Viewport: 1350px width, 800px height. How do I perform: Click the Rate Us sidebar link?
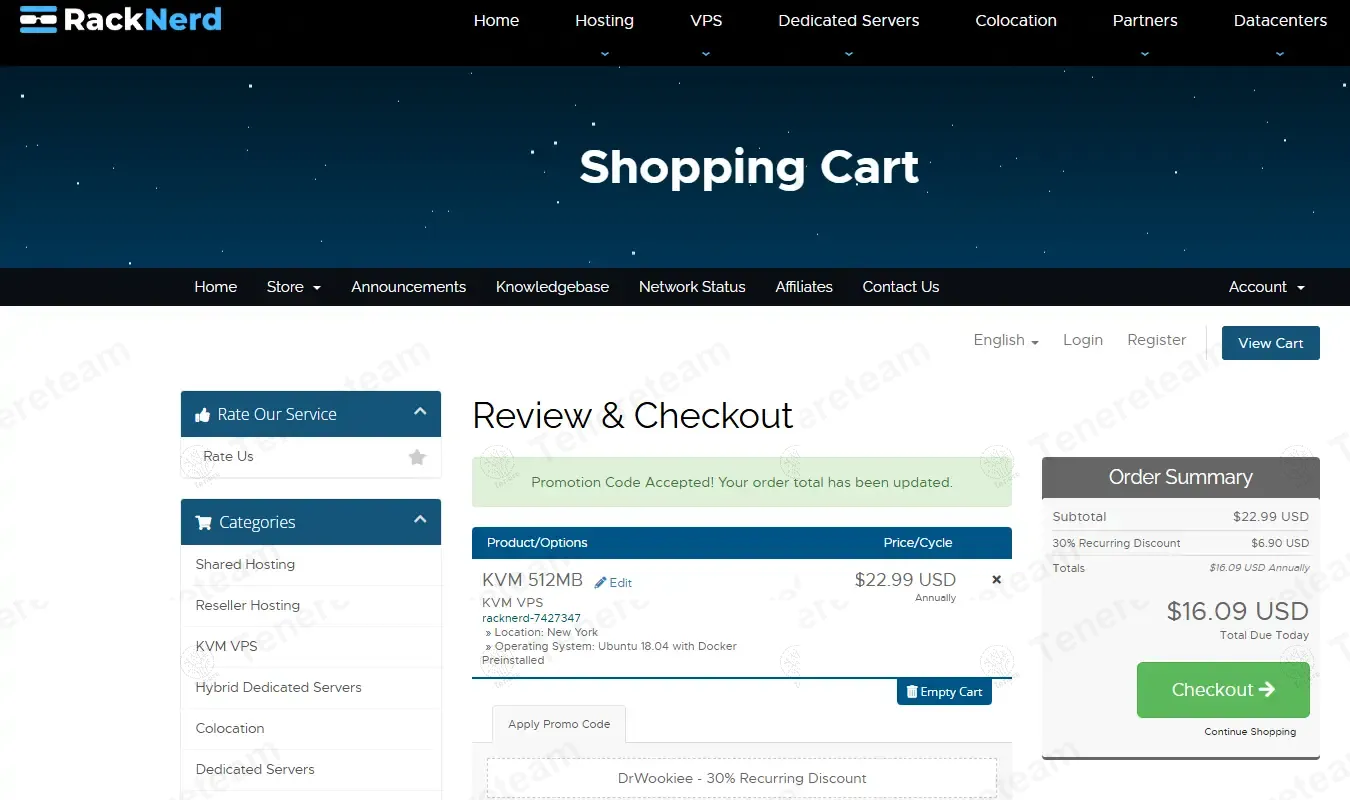[228, 456]
